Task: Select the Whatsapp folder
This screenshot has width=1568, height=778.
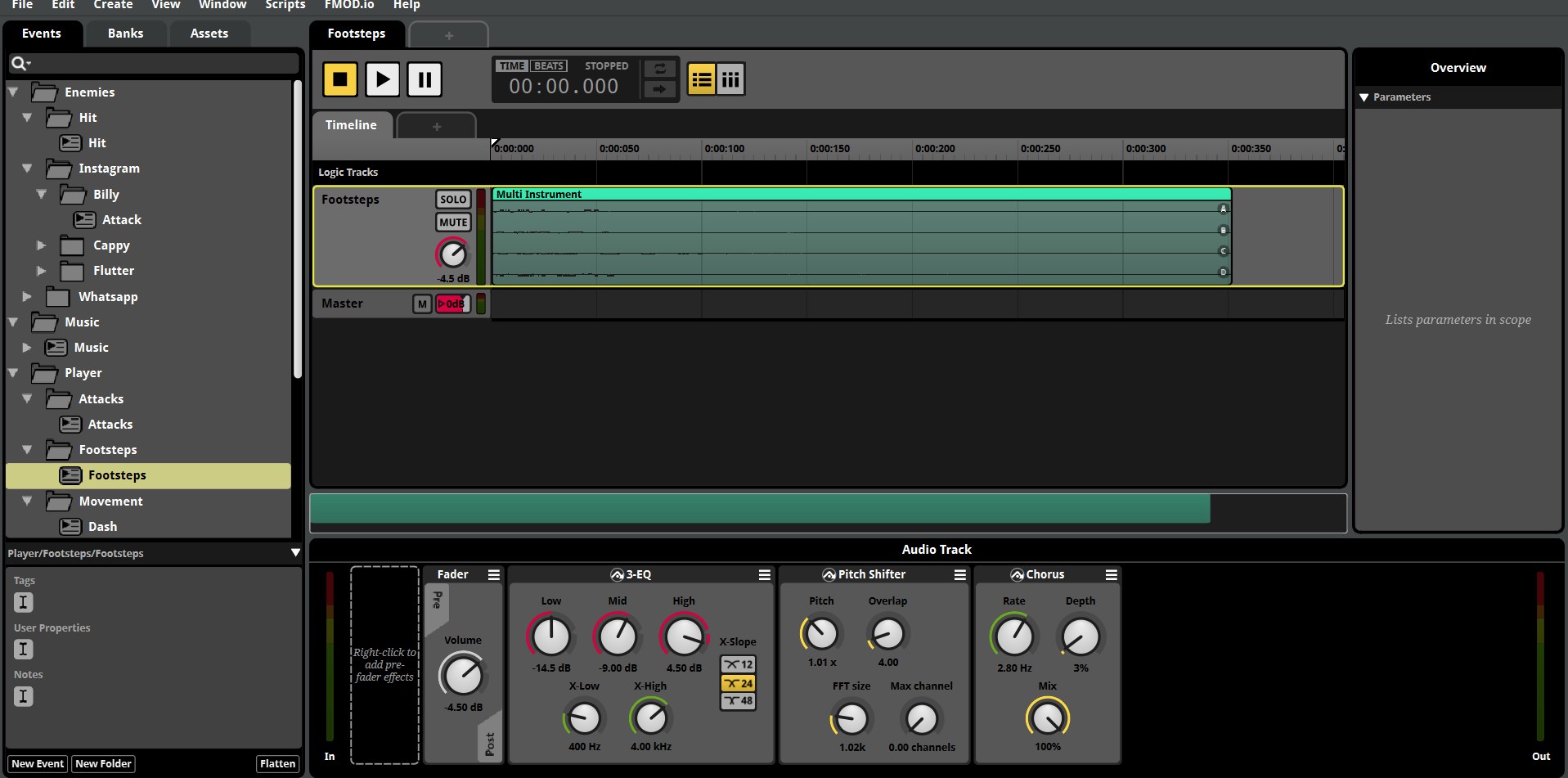Action: [x=92, y=297]
